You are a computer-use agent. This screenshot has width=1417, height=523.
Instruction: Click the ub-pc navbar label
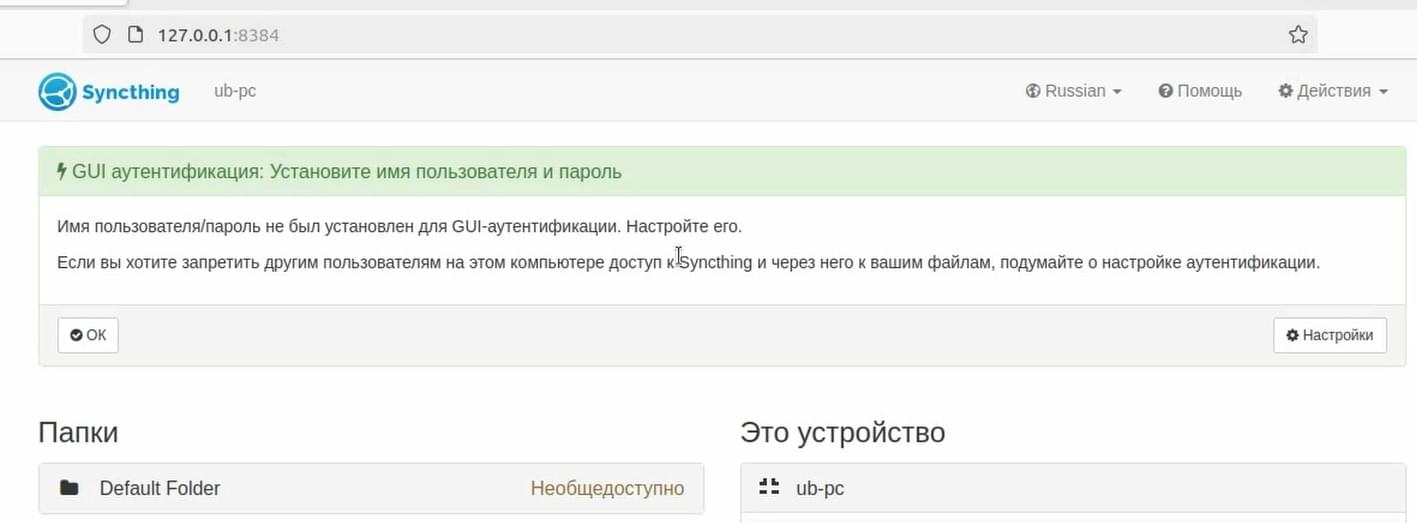tap(235, 91)
